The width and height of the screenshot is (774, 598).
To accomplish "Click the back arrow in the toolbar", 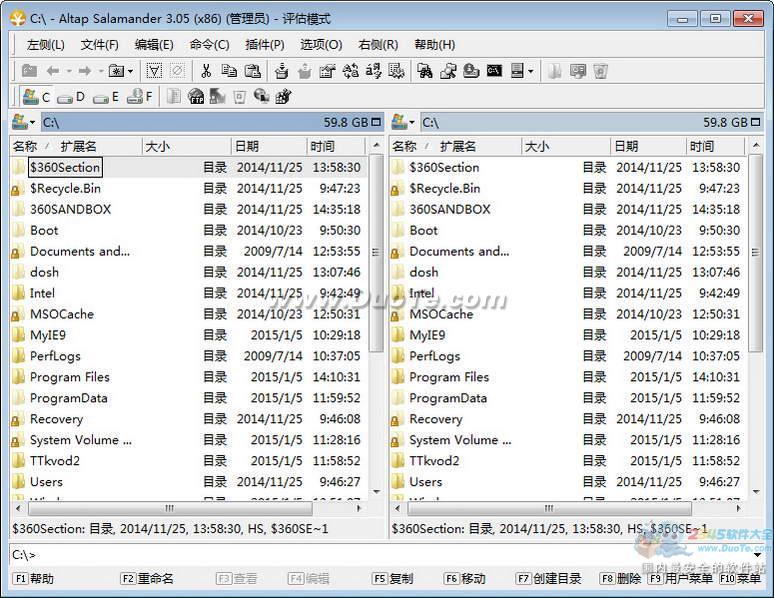I will pos(53,71).
